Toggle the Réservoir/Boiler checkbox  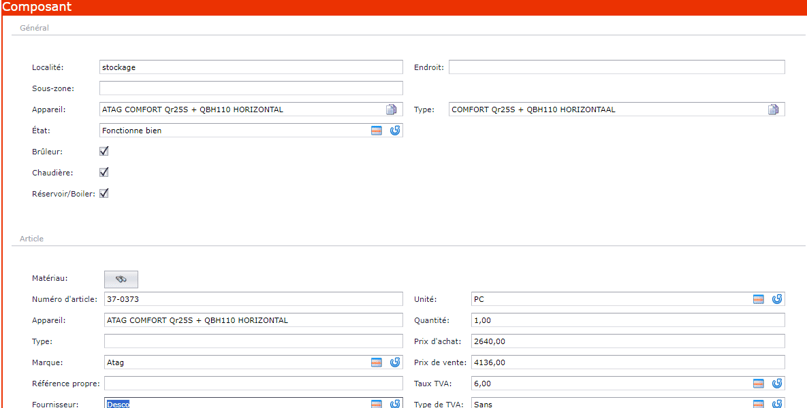(x=104, y=193)
